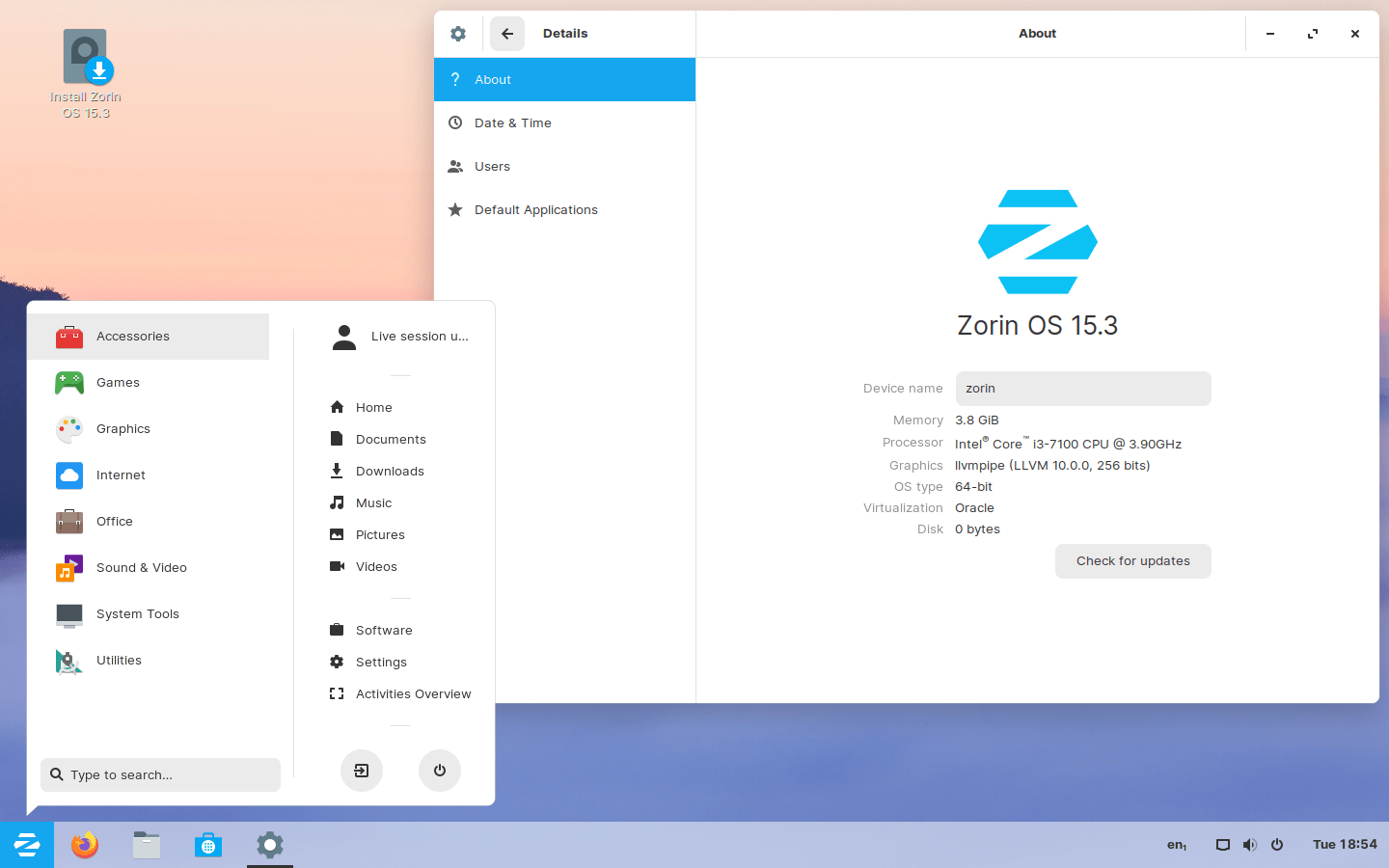Viewport: 1389px width, 868px height.
Task: Click the Check for updates button
Action: click(x=1133, y=561)
